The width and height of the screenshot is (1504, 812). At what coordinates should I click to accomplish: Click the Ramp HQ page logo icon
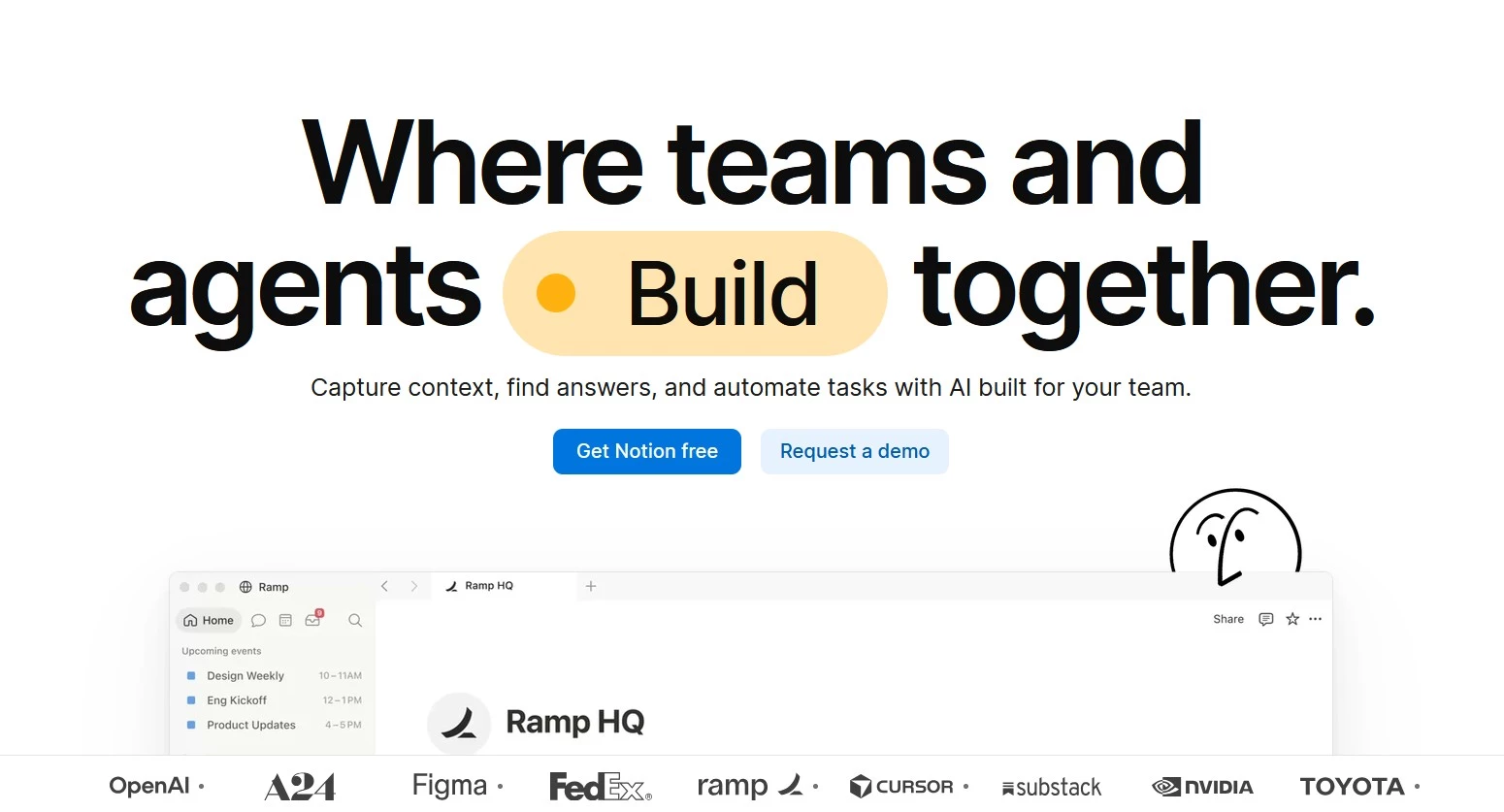coord(459,723)
